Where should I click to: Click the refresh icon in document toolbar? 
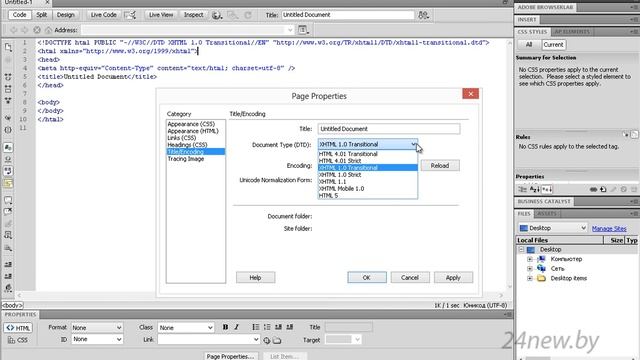248,16
